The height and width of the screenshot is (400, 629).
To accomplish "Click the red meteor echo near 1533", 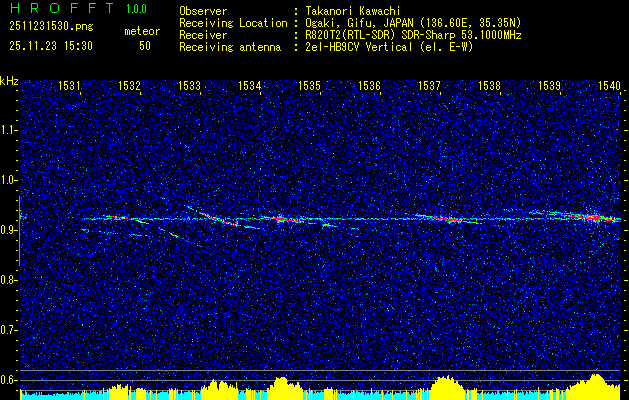I will (x=220, y=219).
